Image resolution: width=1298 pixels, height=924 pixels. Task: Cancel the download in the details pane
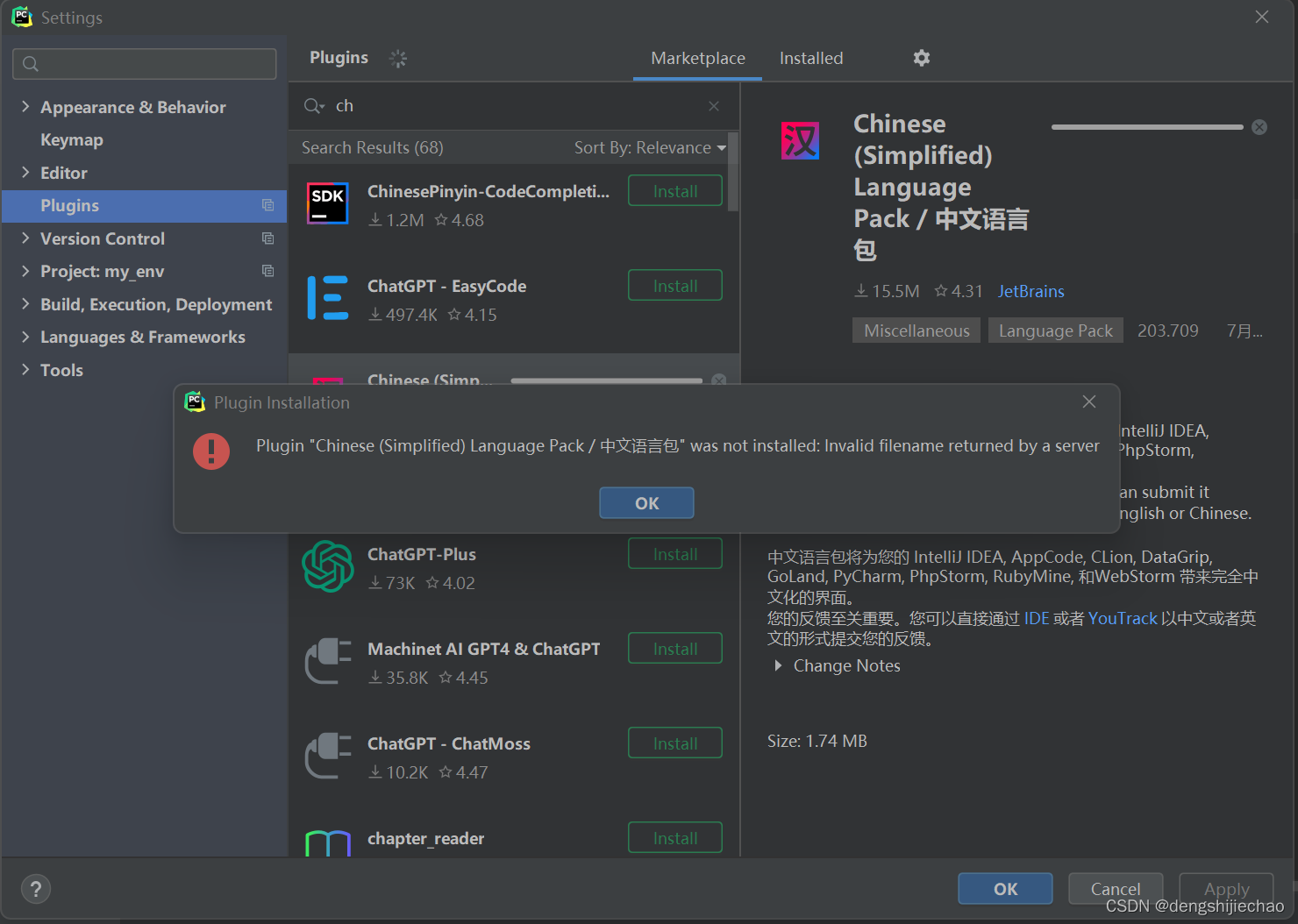click(1259, 127)
